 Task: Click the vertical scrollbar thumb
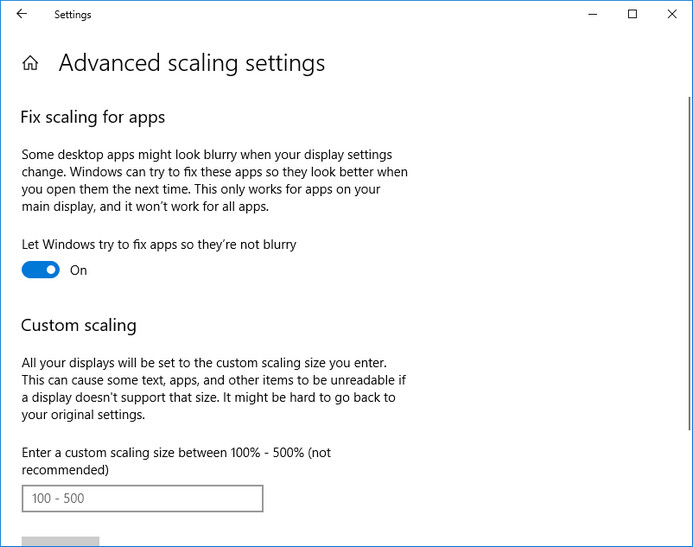tap(689, 263)
